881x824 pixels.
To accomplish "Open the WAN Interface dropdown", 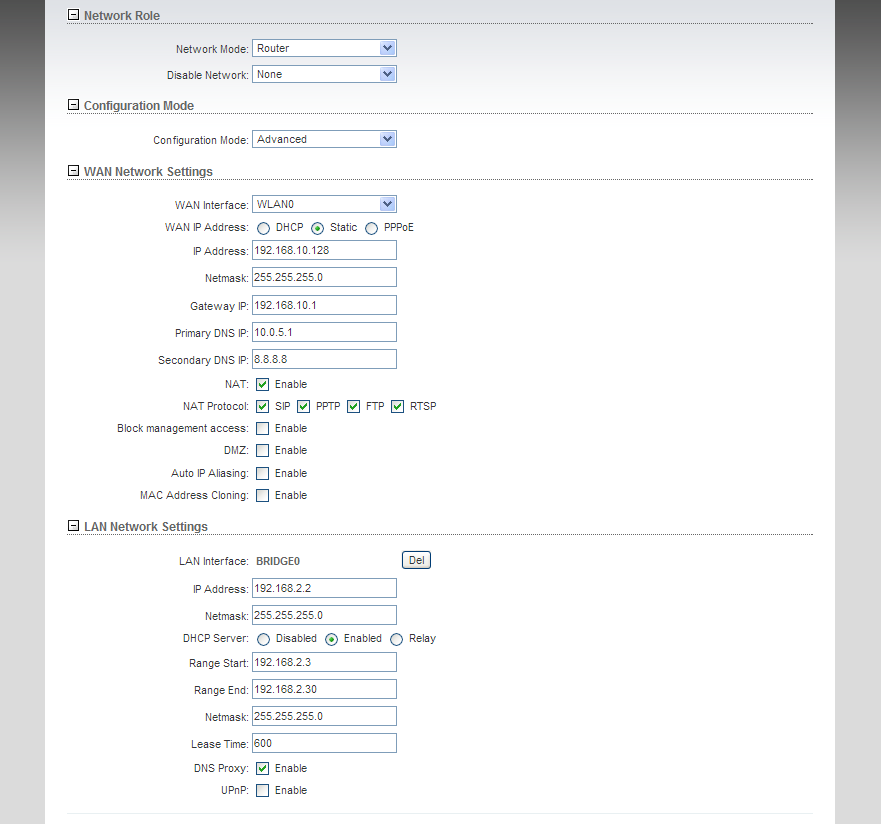I will [x=324, y=204].
